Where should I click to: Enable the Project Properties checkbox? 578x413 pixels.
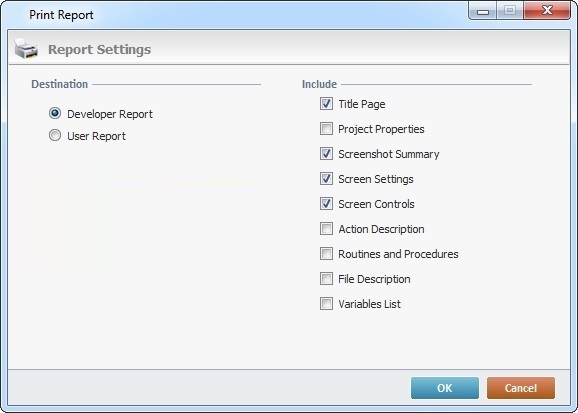(x=326, y=129)
